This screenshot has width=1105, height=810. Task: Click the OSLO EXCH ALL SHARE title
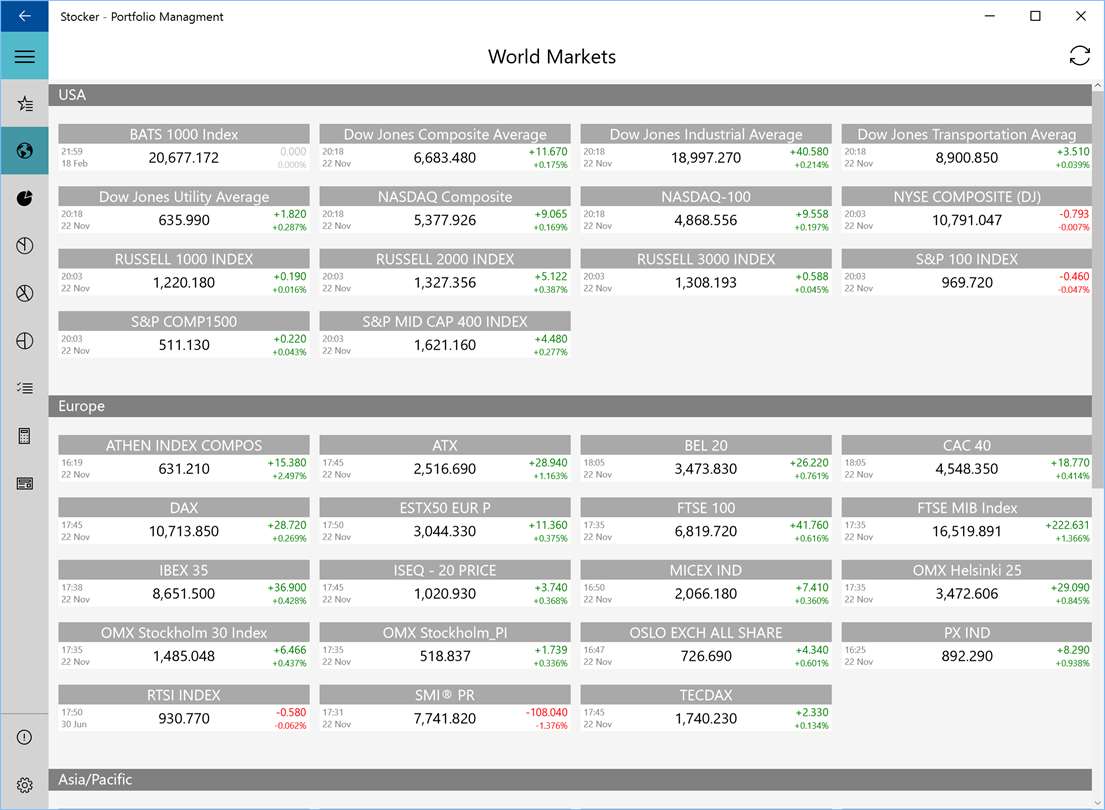[x=705, y=632]
